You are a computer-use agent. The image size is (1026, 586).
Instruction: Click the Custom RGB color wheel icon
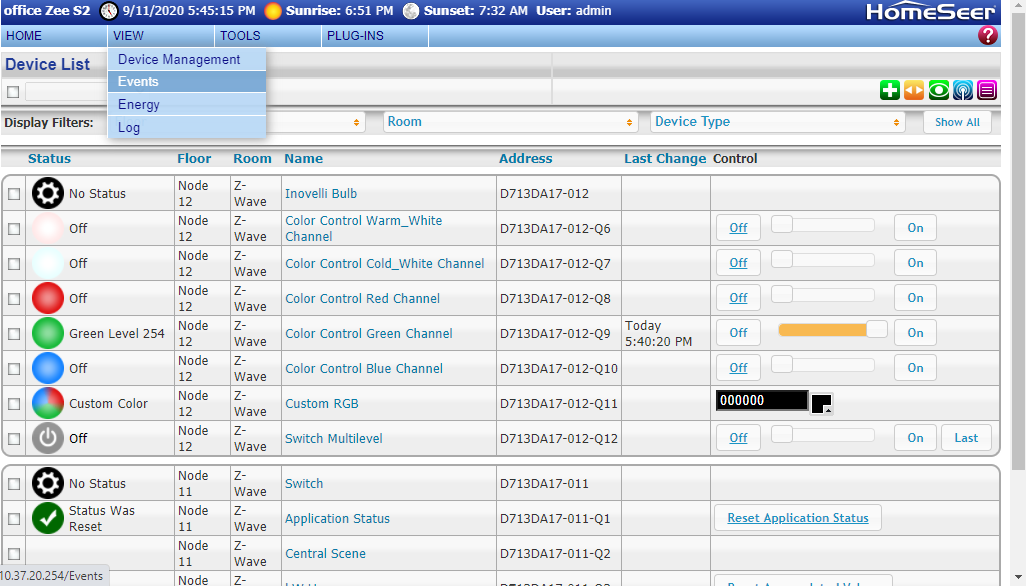[x=48, y=403]
